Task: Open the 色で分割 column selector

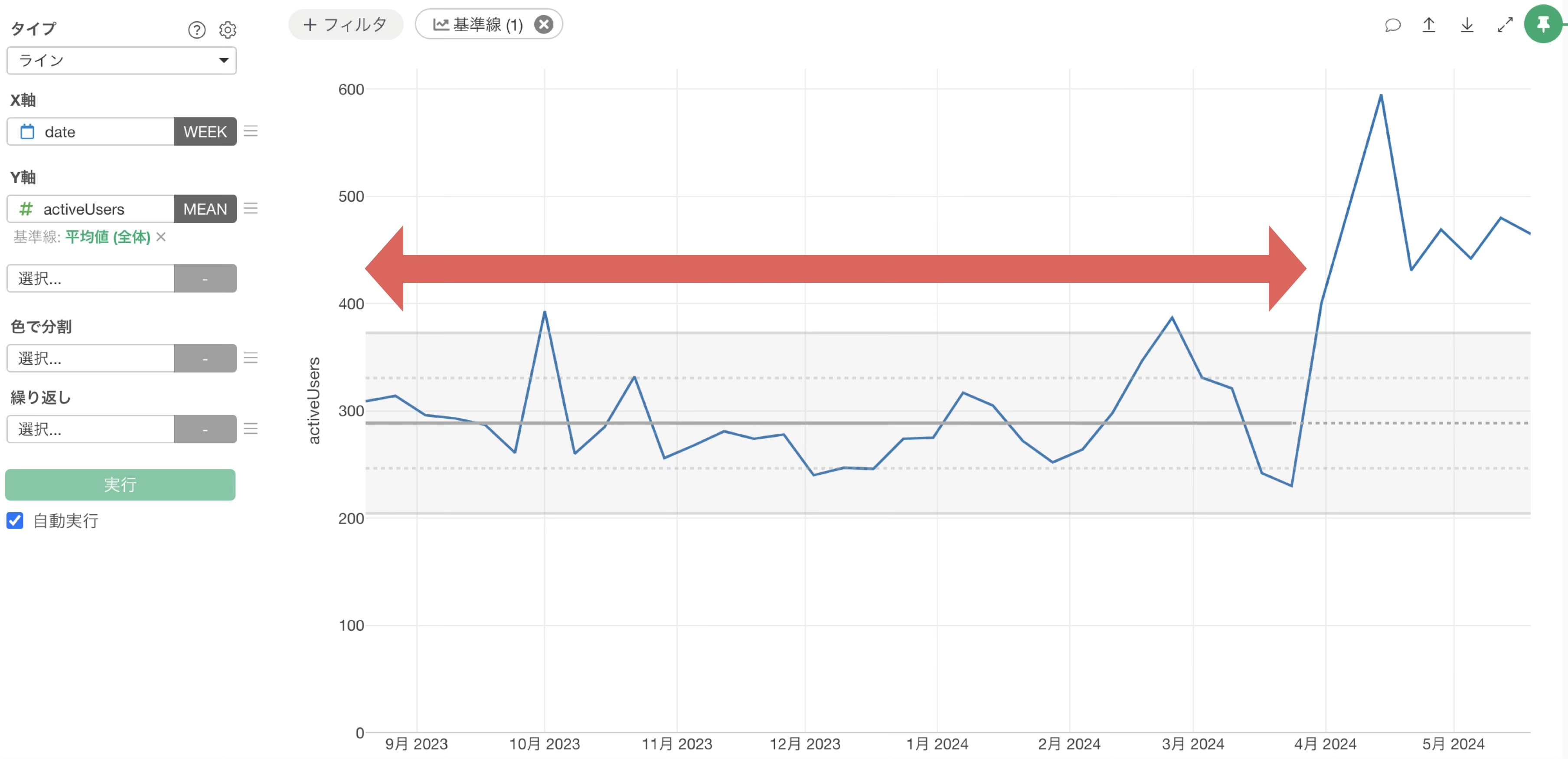Action: coord(90,358)
